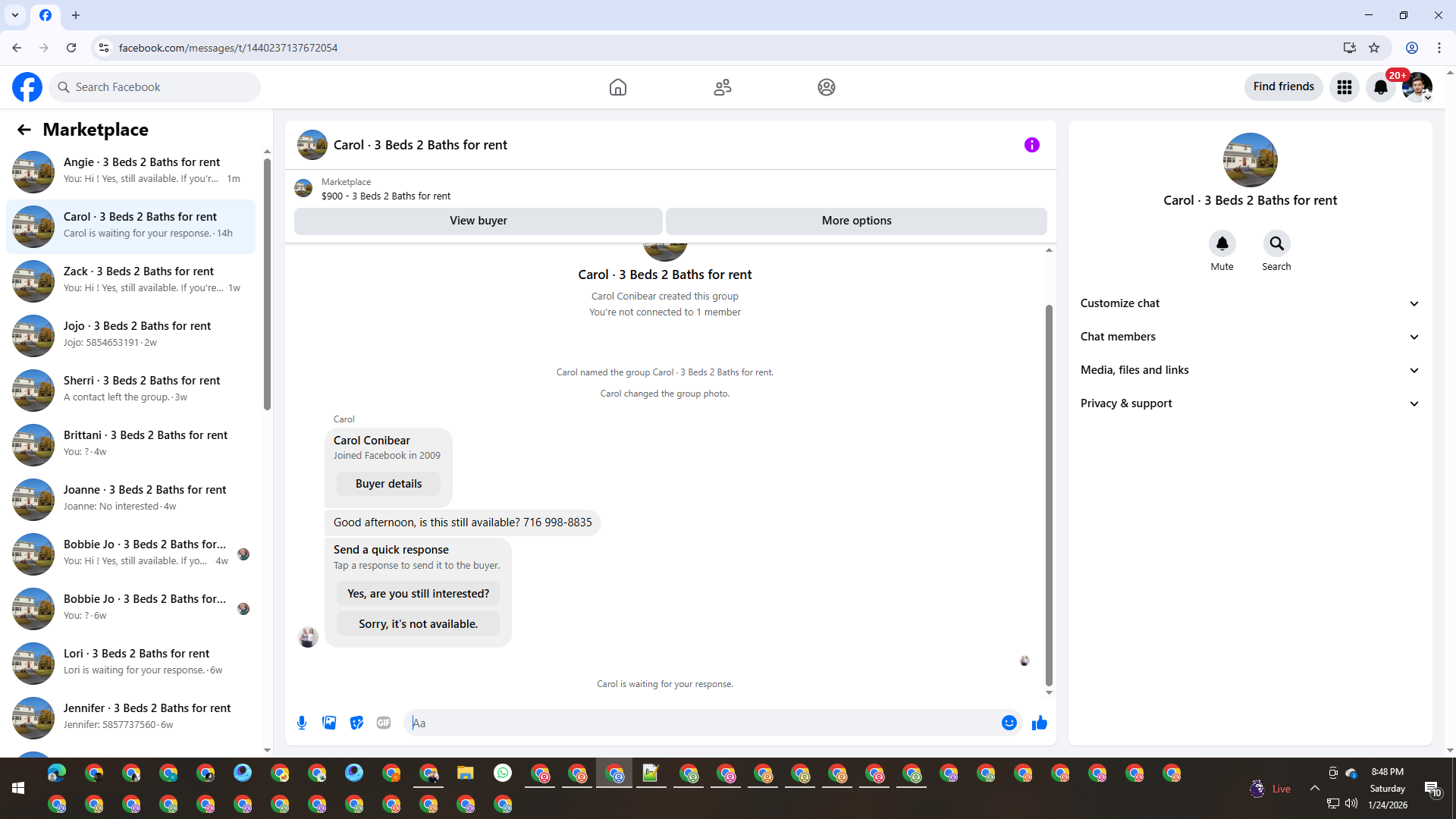Open Zack's 3 Beds 2 Baths conversation
Screen dimensions: 1456x819
pyautogui.click(x=130, y=281)
